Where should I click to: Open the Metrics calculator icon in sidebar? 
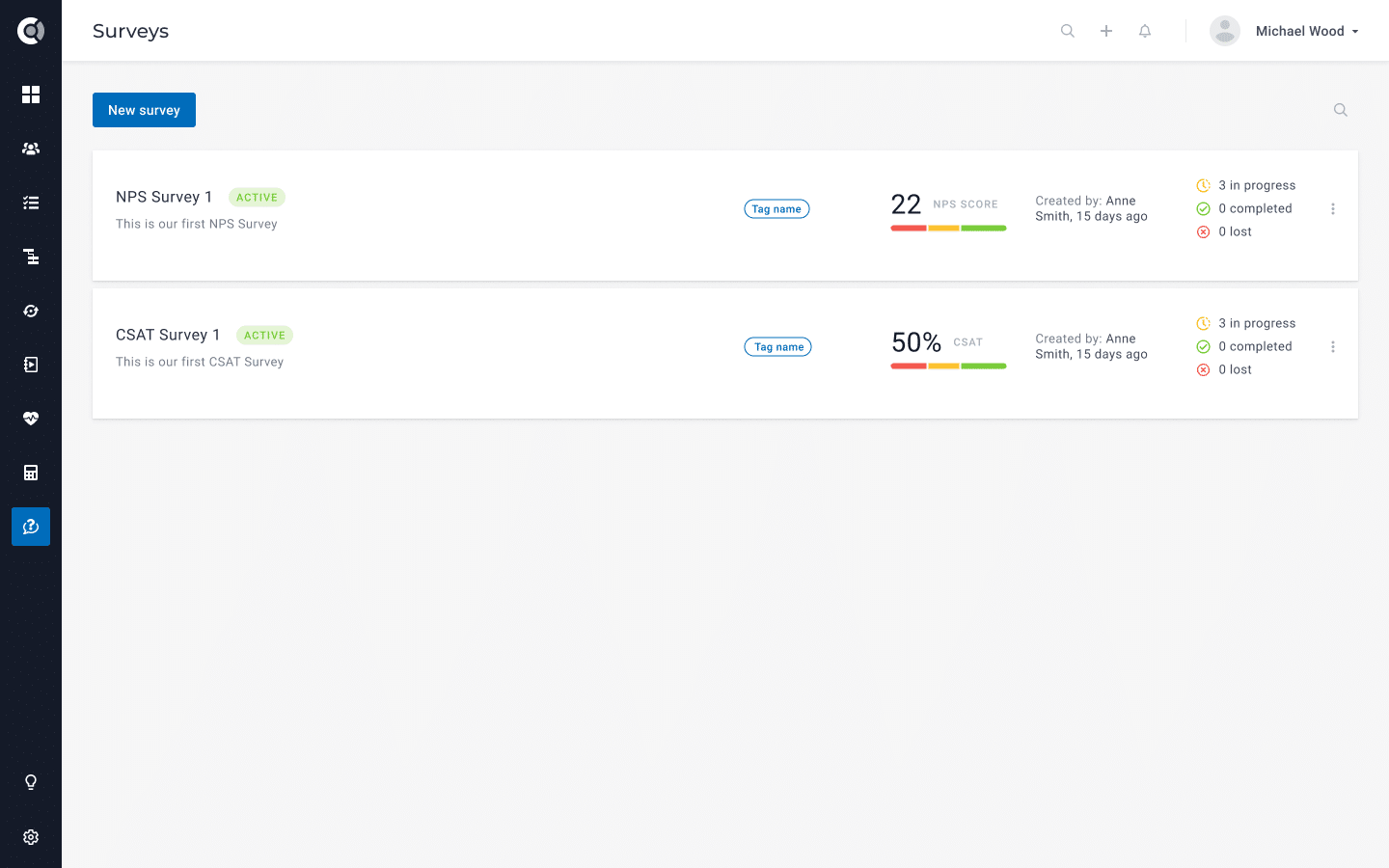[x=31, y=473]
